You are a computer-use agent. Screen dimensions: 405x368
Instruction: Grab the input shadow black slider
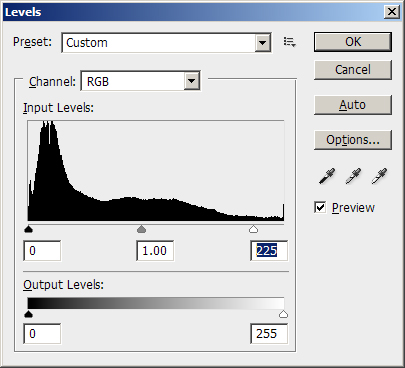(29, 229)
